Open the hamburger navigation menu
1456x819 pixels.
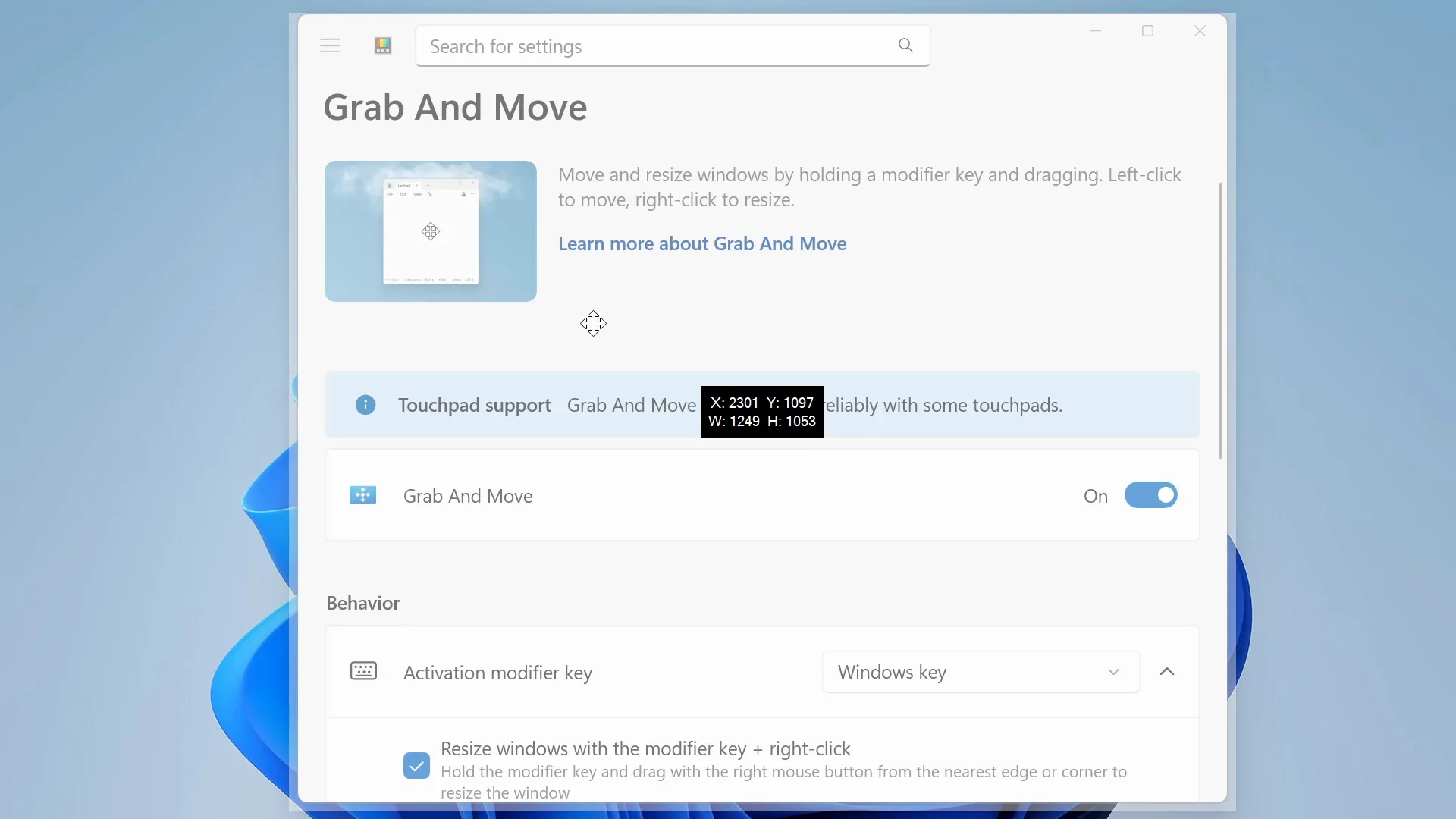330,45
